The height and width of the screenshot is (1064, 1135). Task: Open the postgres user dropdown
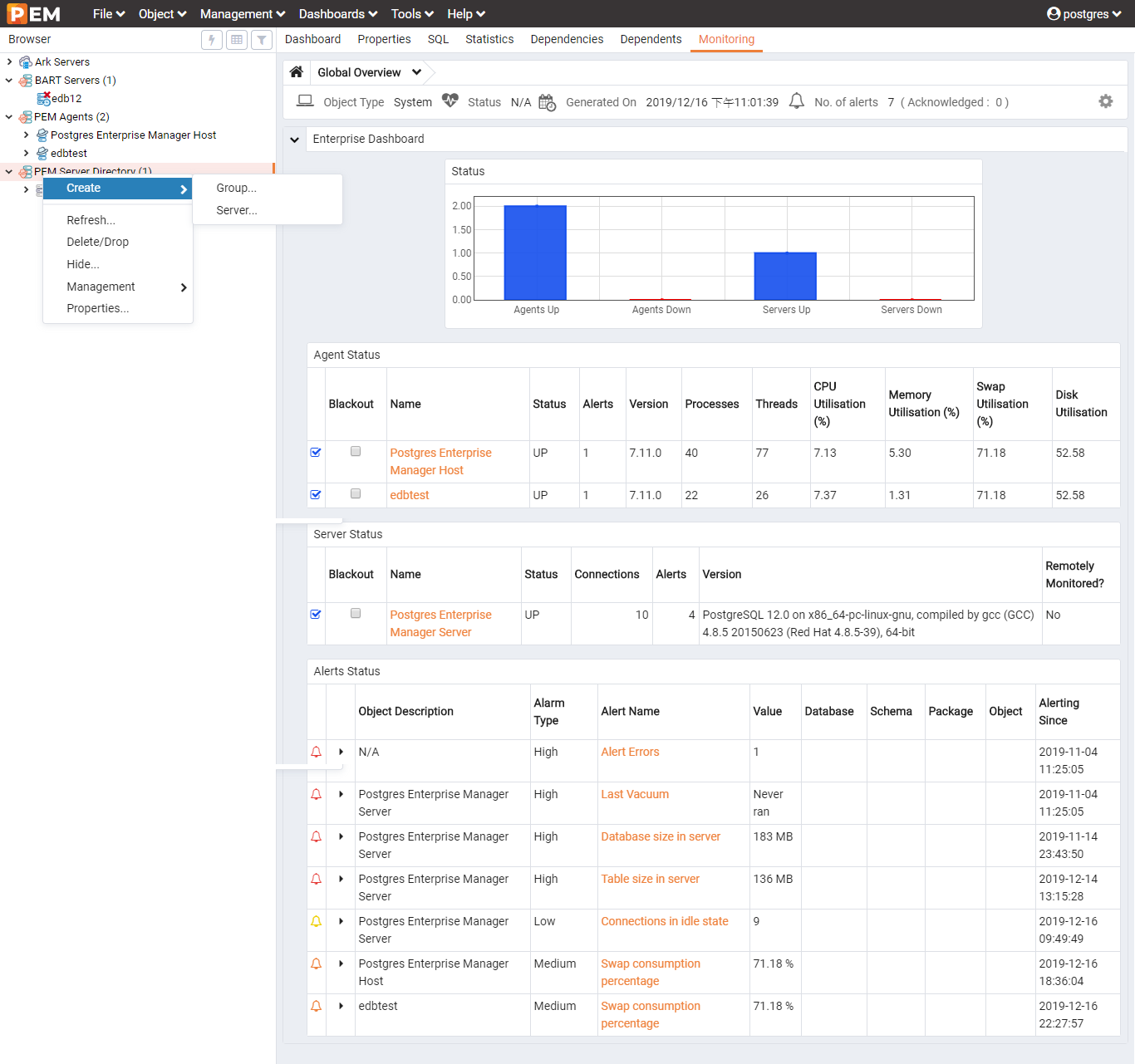[1084, 14]
